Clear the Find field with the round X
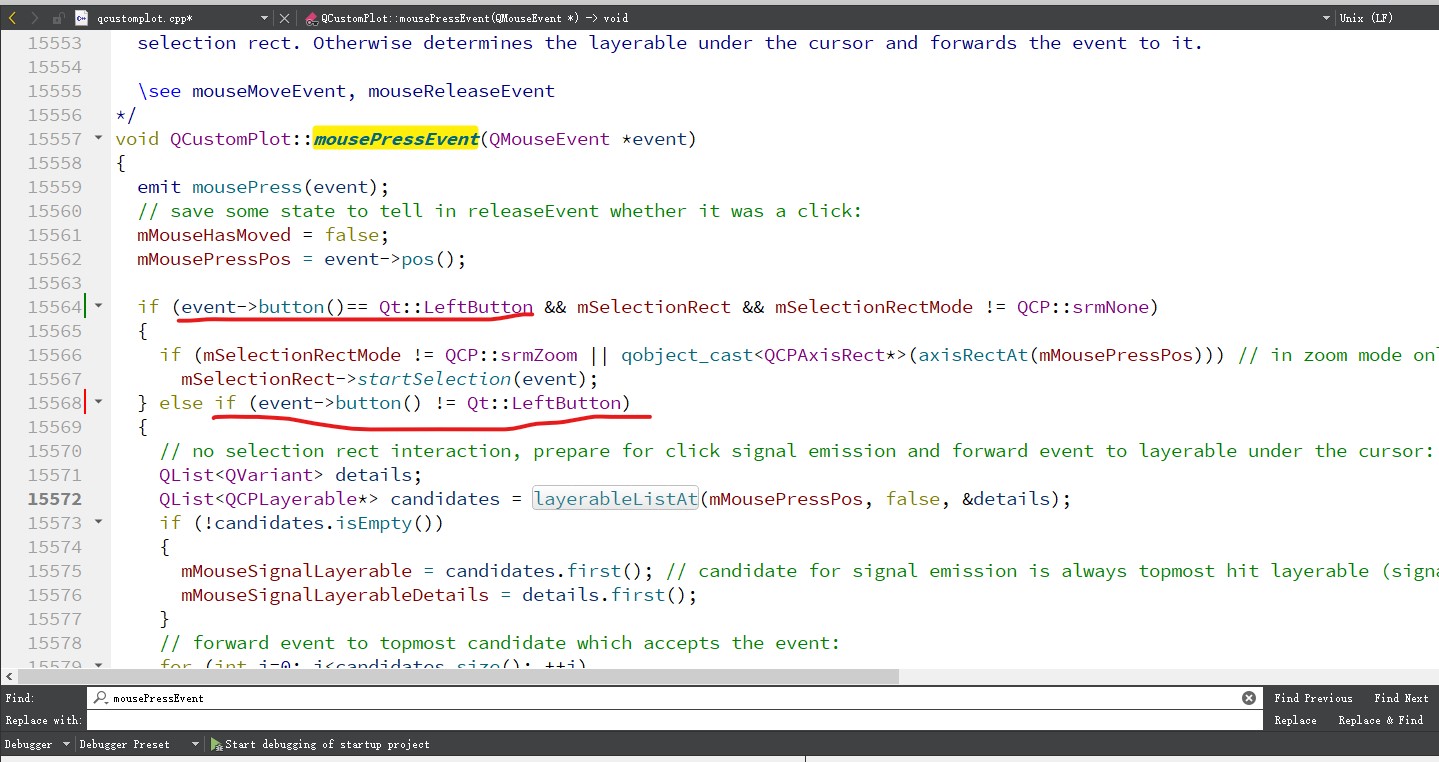1439x762 pixels. (1248, 698)
